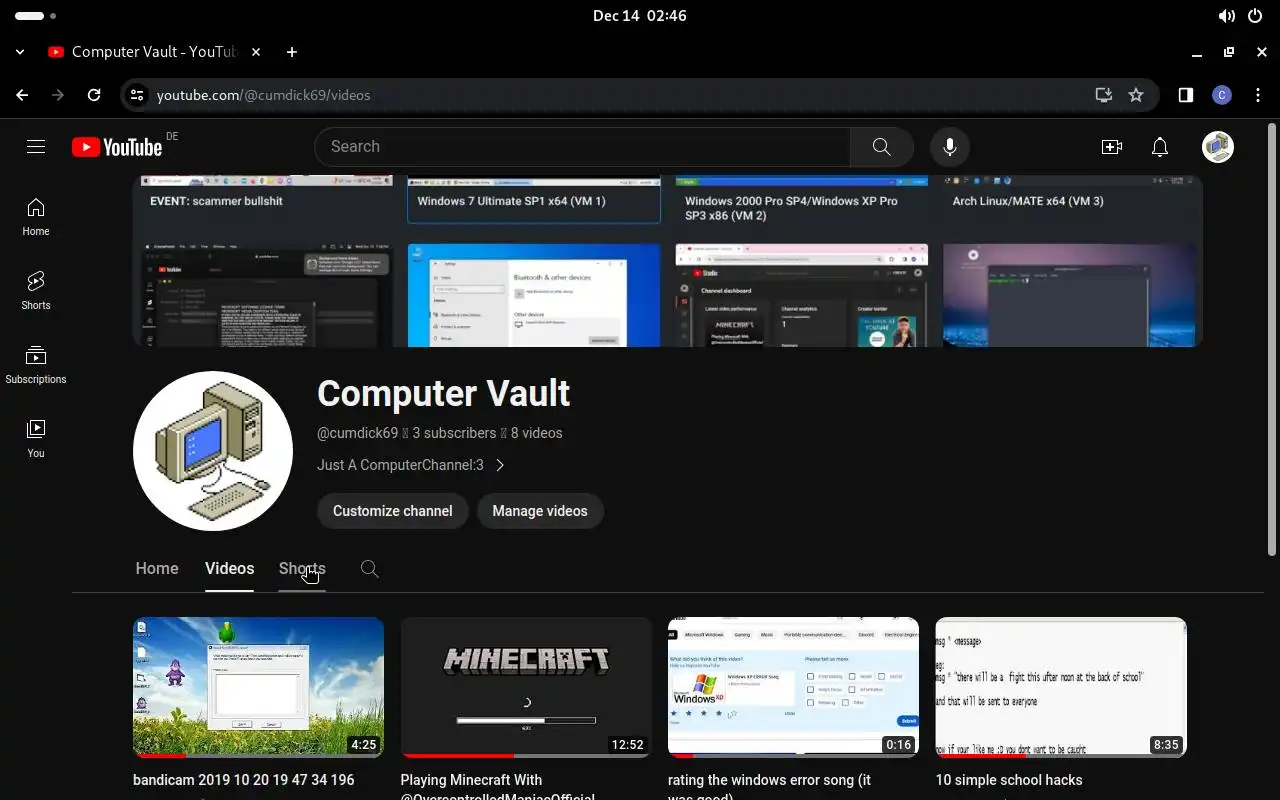Open a new browser tab

pyautogui.click(x=292, y=52)
